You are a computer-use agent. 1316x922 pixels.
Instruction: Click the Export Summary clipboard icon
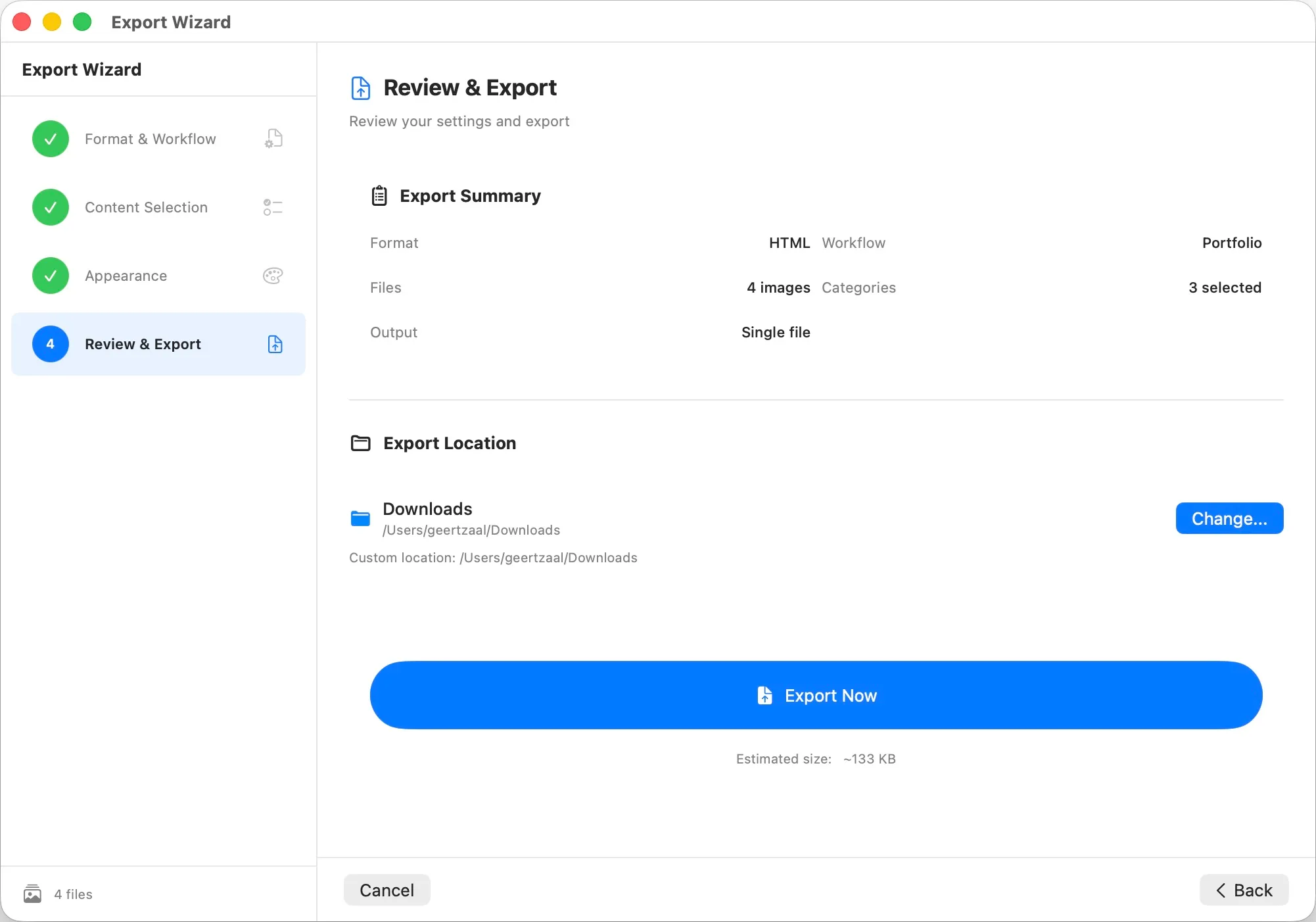[x=379, y=195]
